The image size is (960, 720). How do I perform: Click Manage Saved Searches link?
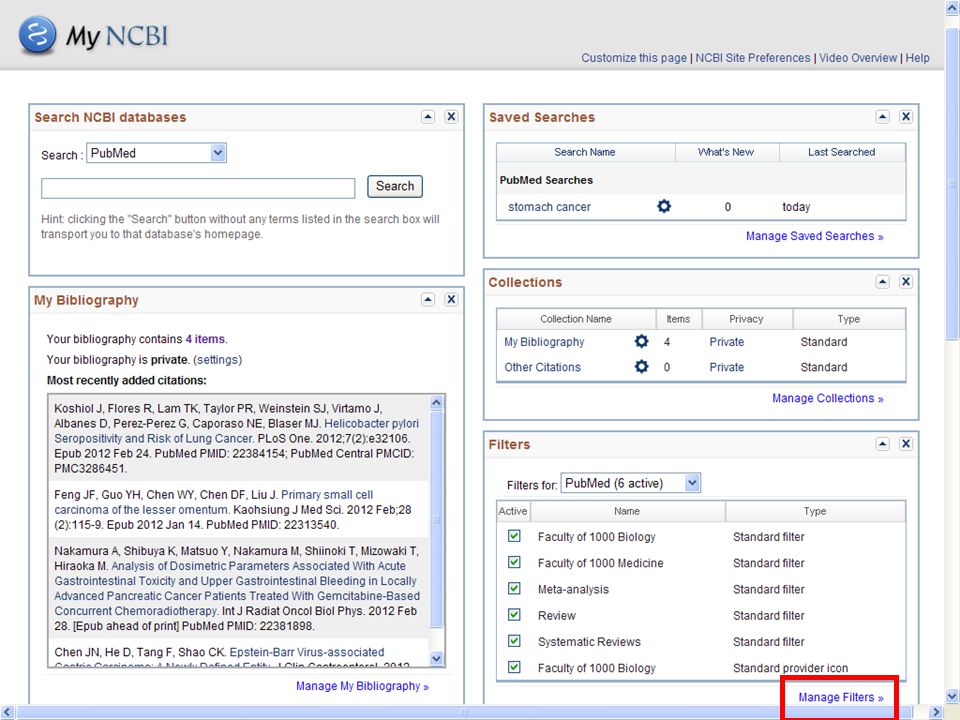tap(814, 236)
